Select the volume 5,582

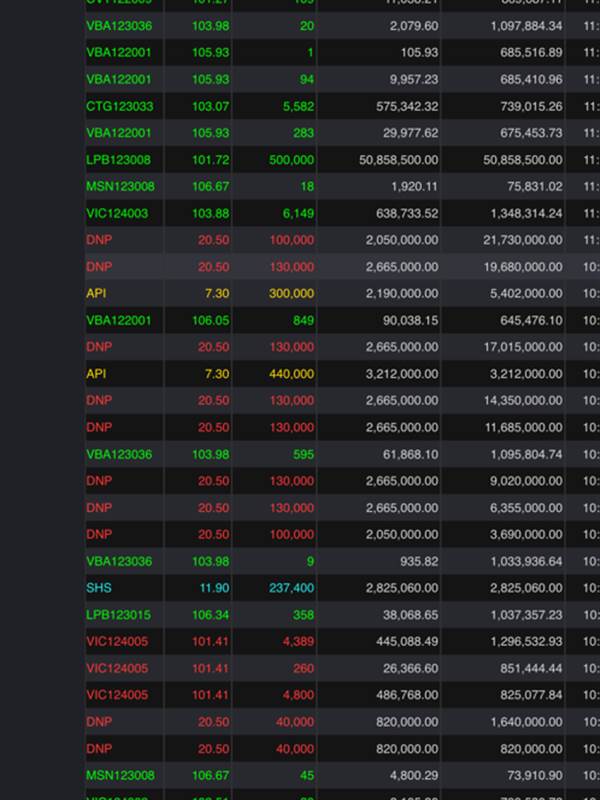click(x=298, y=106)
